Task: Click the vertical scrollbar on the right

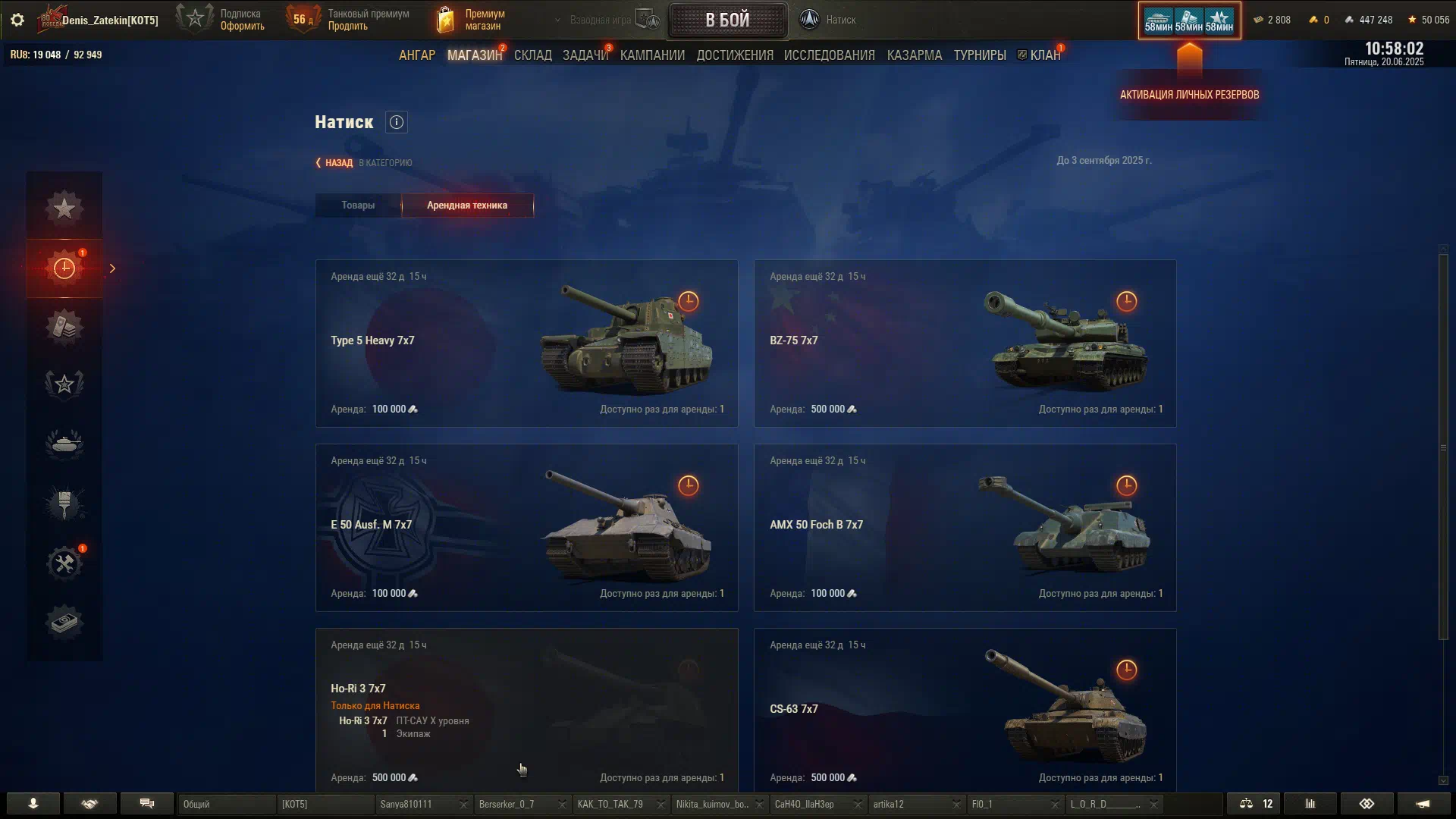Action: [1443, 447]
